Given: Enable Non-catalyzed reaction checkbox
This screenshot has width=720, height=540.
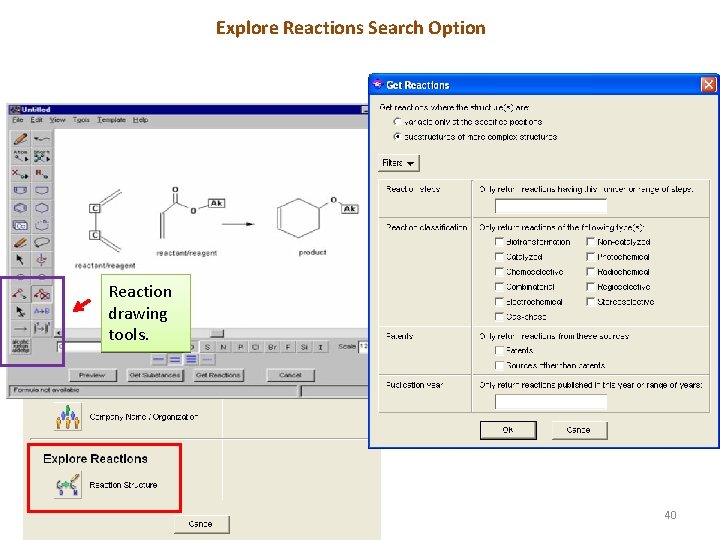Looking at the screenshot, I should 591,242.
